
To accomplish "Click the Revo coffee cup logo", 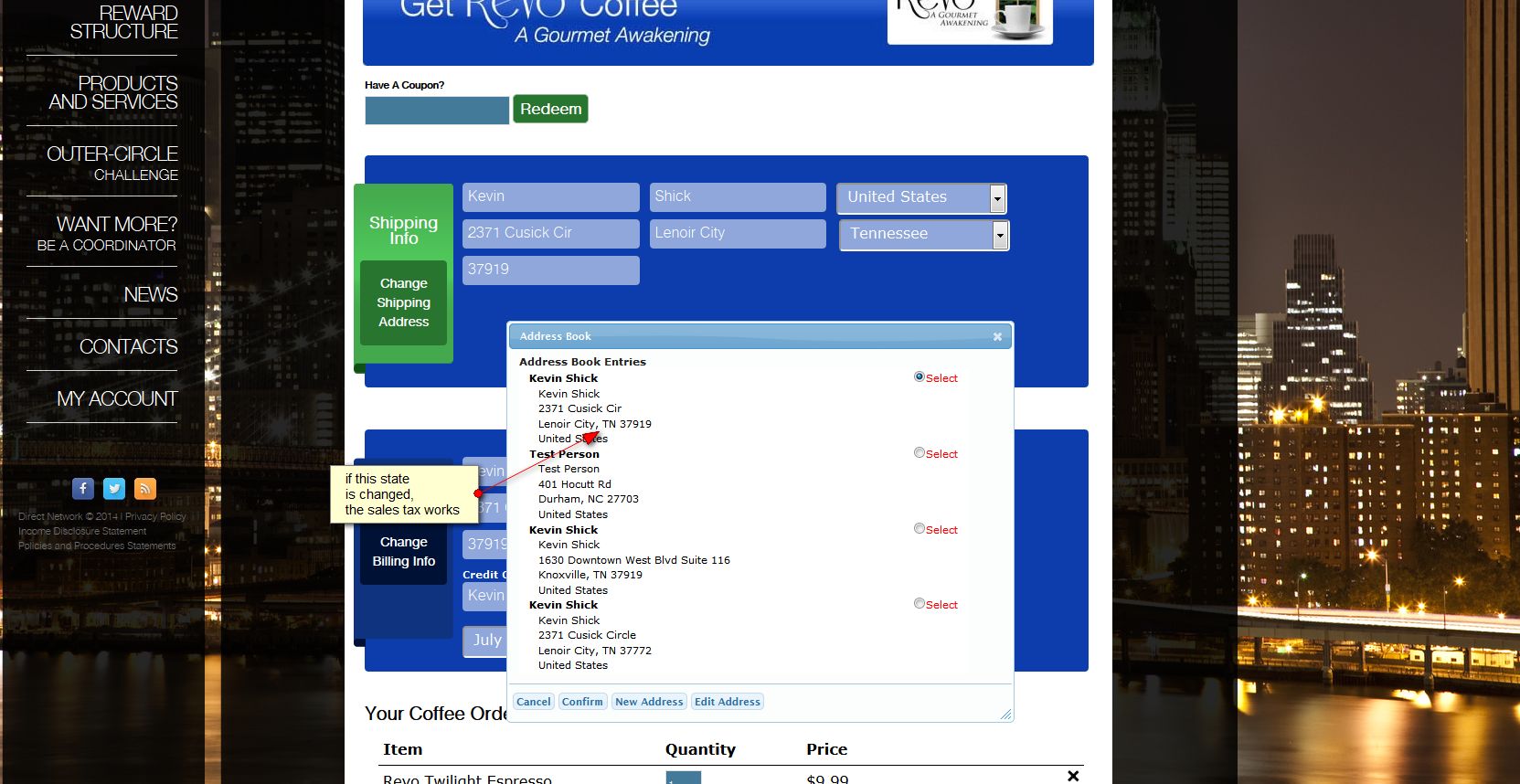I will coord(970,20).
